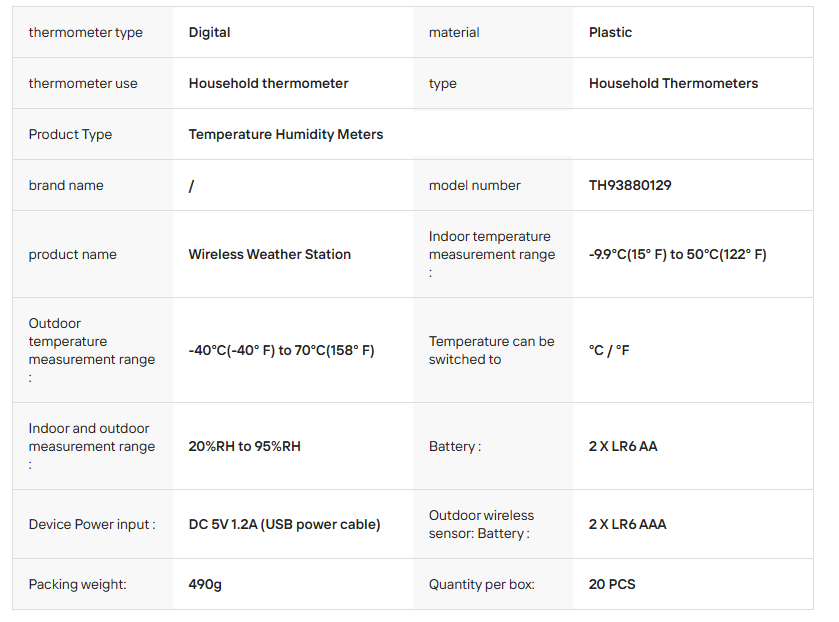Click the '2 X LR6 AA' battery value
The image size is (839, 622).
(x=623, y=447)
